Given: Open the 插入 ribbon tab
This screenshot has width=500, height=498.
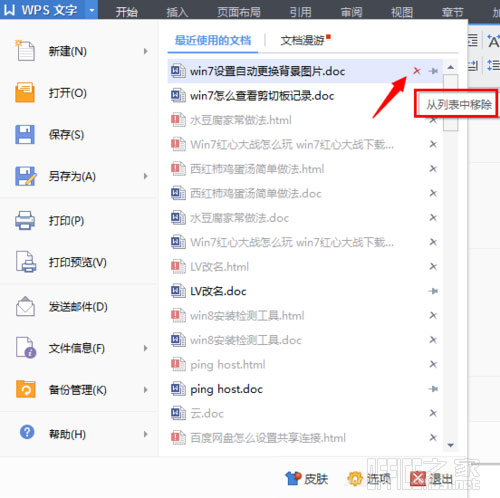Looking at the screenshot, I should (x=177, y=12).
